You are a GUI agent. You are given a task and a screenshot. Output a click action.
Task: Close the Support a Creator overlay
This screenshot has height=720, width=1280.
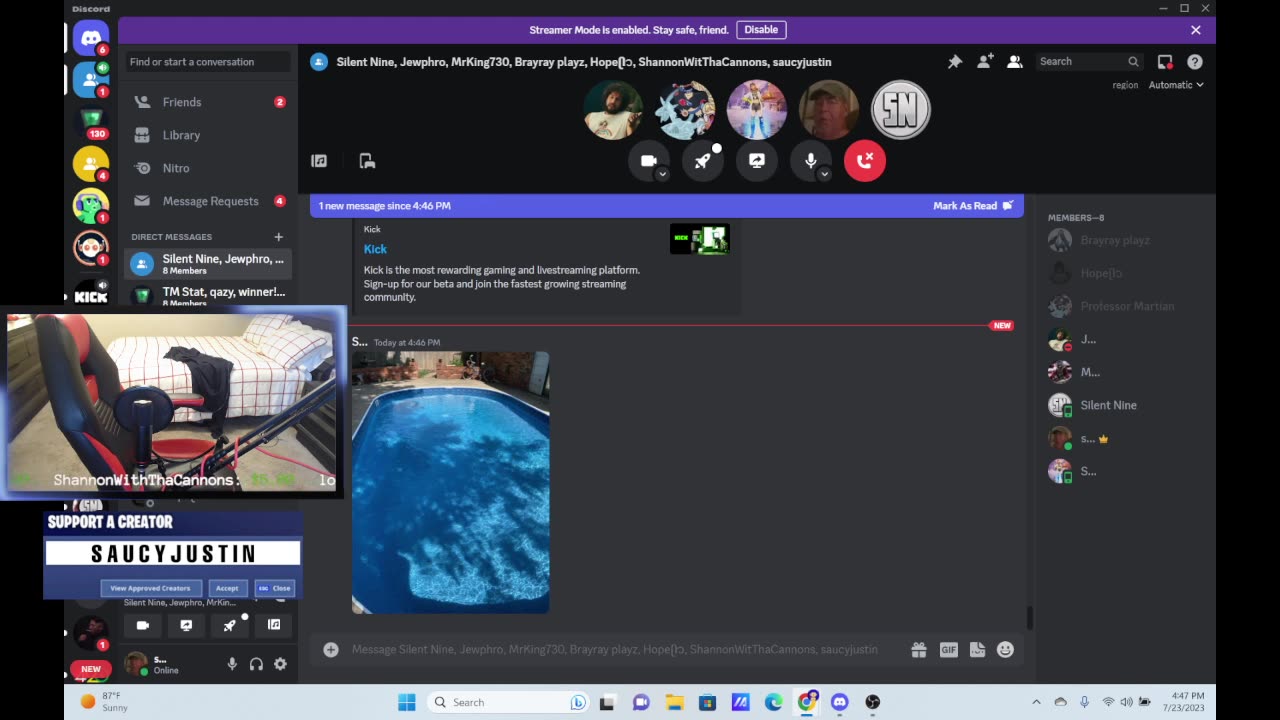tap(275, 588)
